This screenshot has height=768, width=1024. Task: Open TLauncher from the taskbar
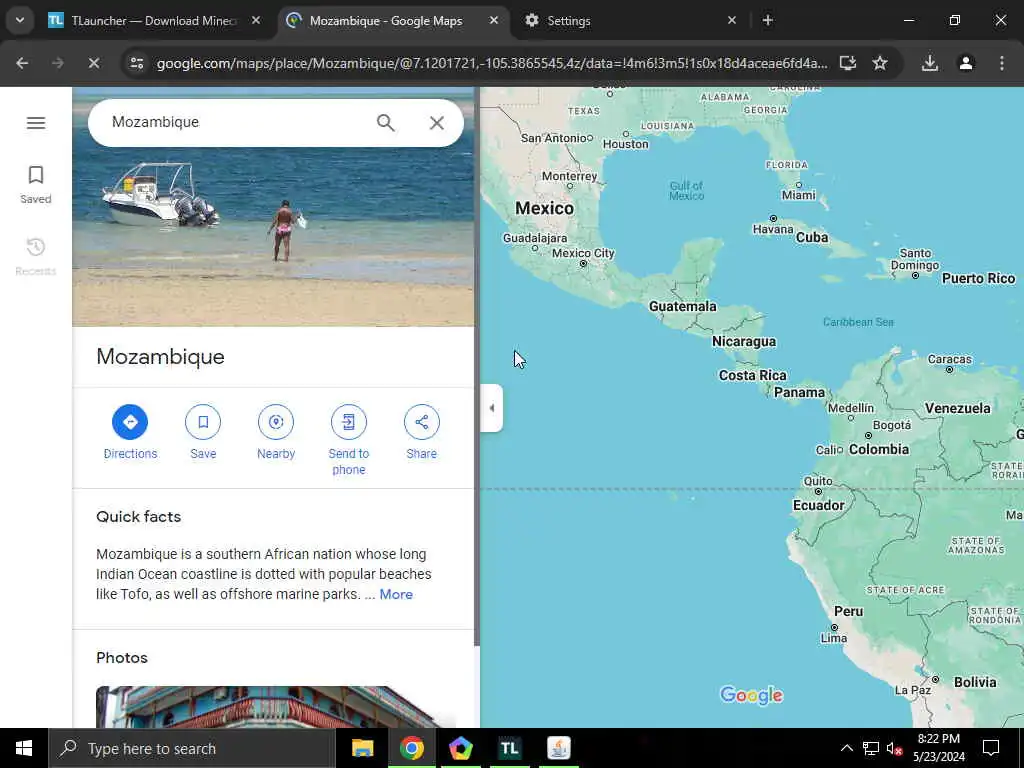(x=509, y=748)
